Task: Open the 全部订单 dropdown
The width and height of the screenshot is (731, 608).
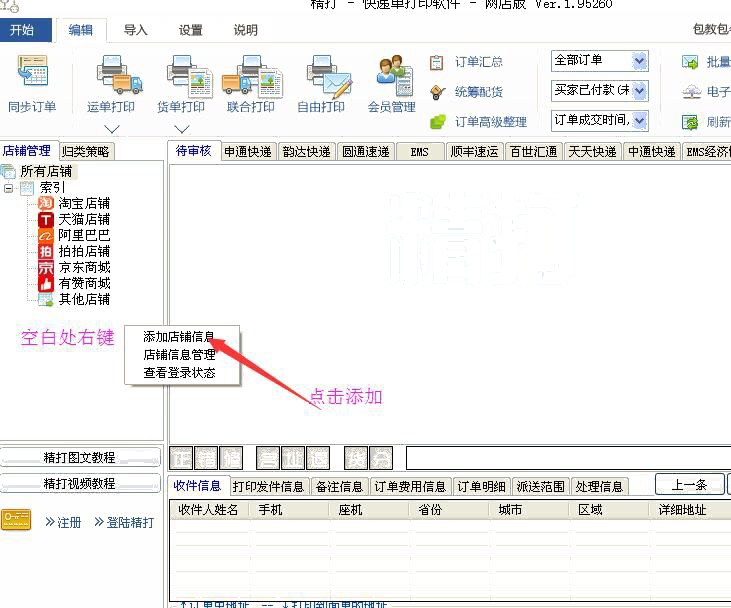Action: click(x=639, y=61)
